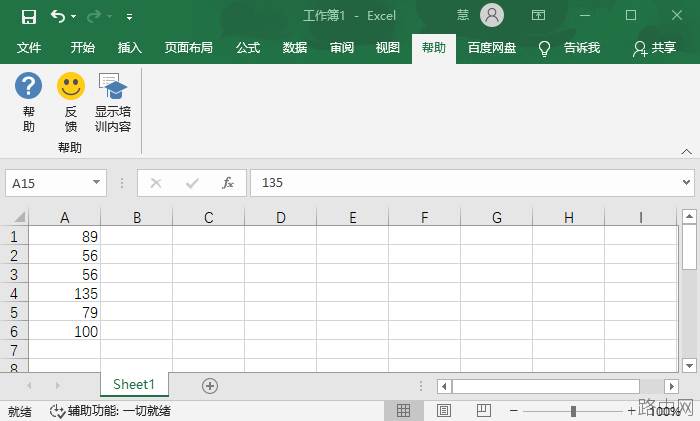Open the blue question mark Help button

[29, 86]
